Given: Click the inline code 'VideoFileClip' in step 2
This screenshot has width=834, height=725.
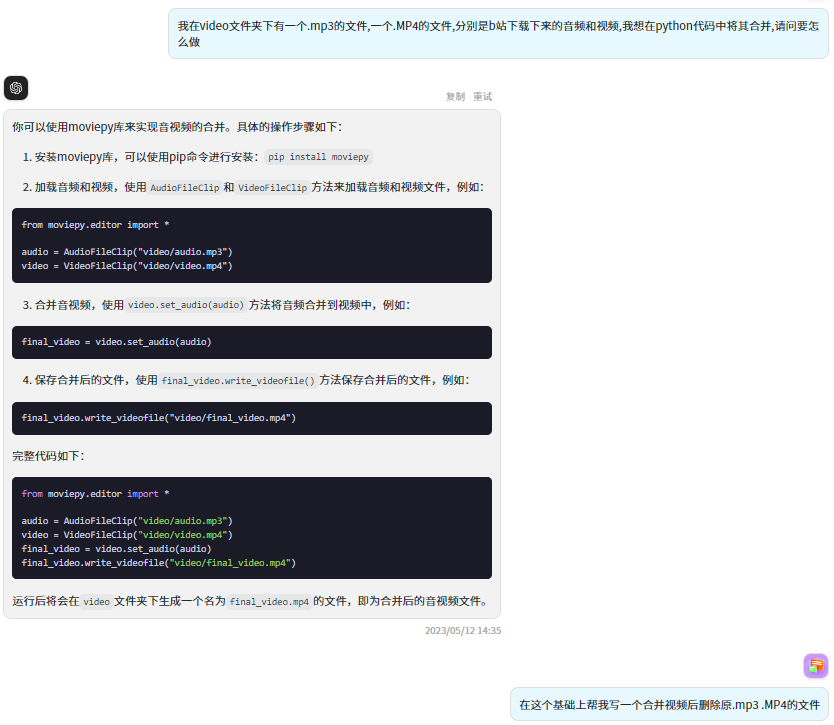Looking at the screenshot, I should point(272,187).
